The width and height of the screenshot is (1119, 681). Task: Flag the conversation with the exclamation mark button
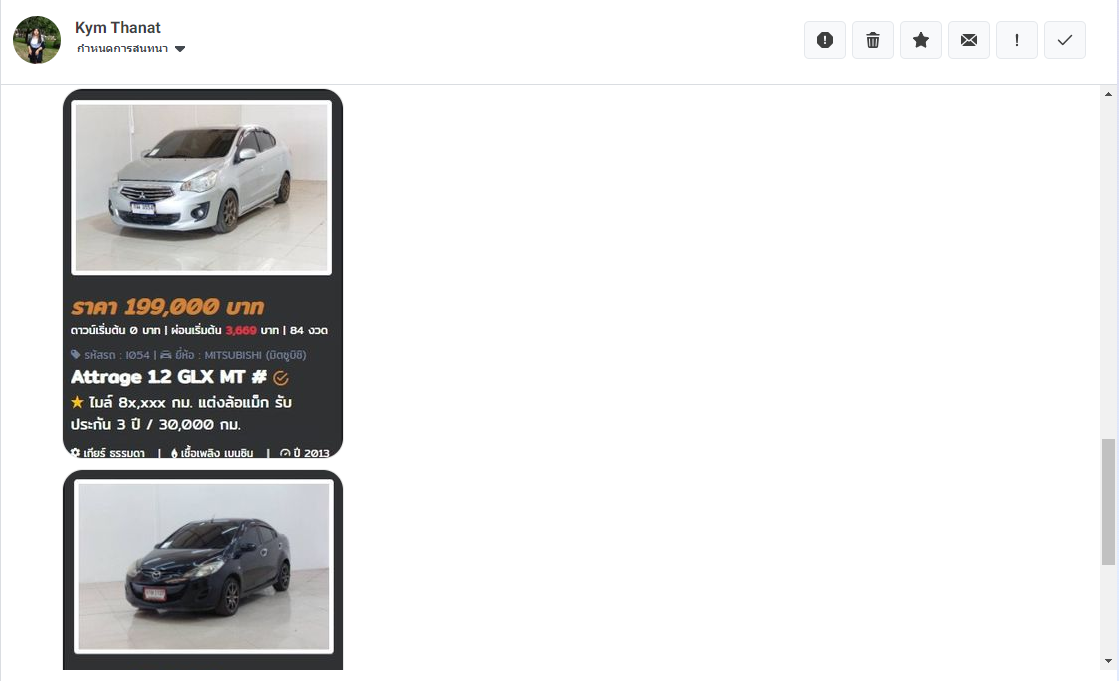coord(1016,40)
